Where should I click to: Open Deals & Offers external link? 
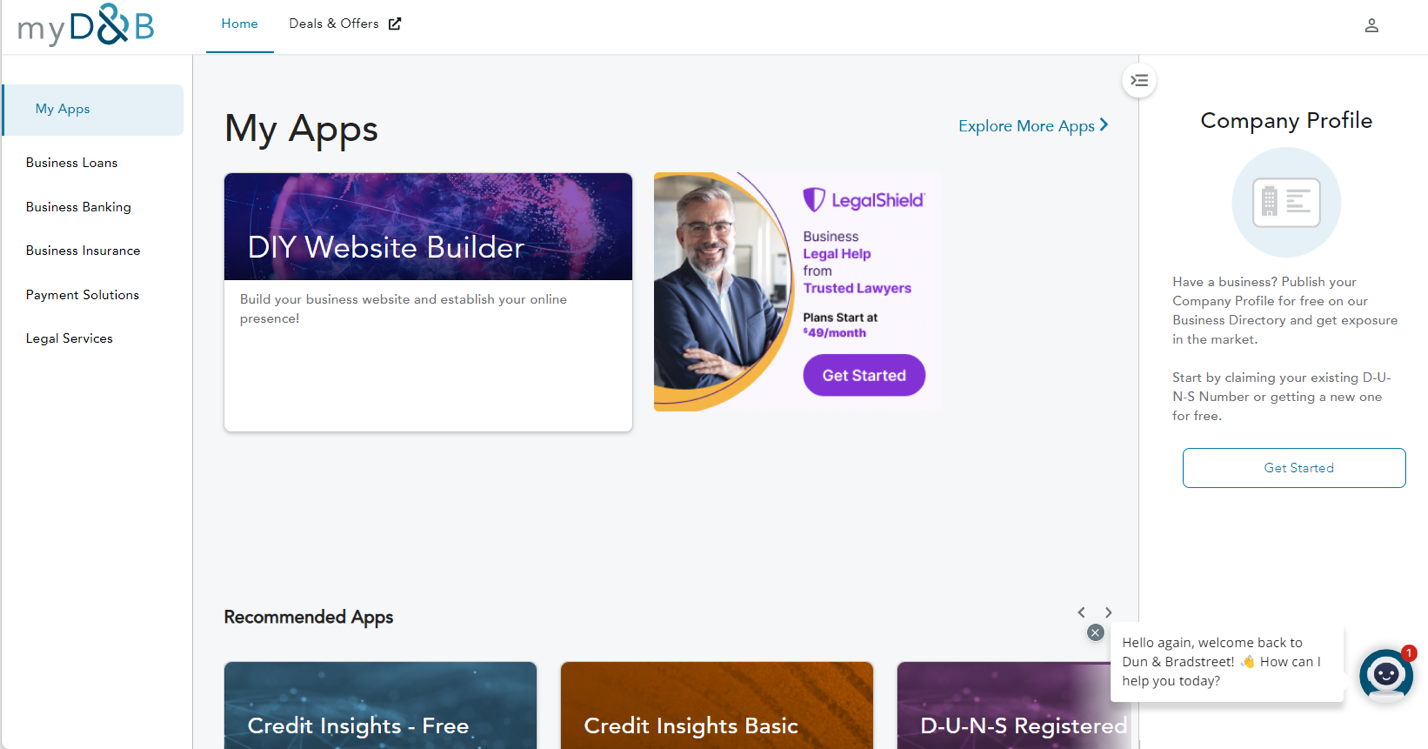344,24
